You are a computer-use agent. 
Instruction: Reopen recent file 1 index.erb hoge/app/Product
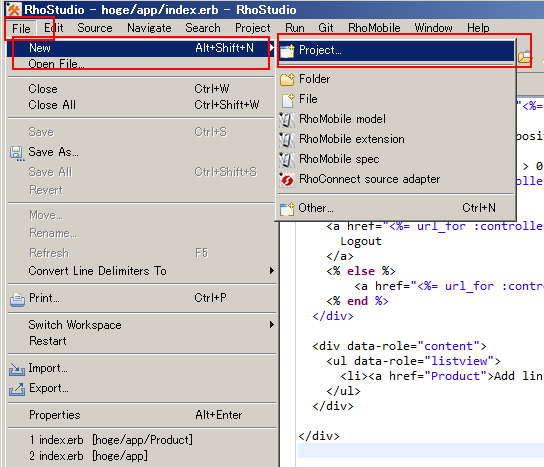tap(141, 440)
